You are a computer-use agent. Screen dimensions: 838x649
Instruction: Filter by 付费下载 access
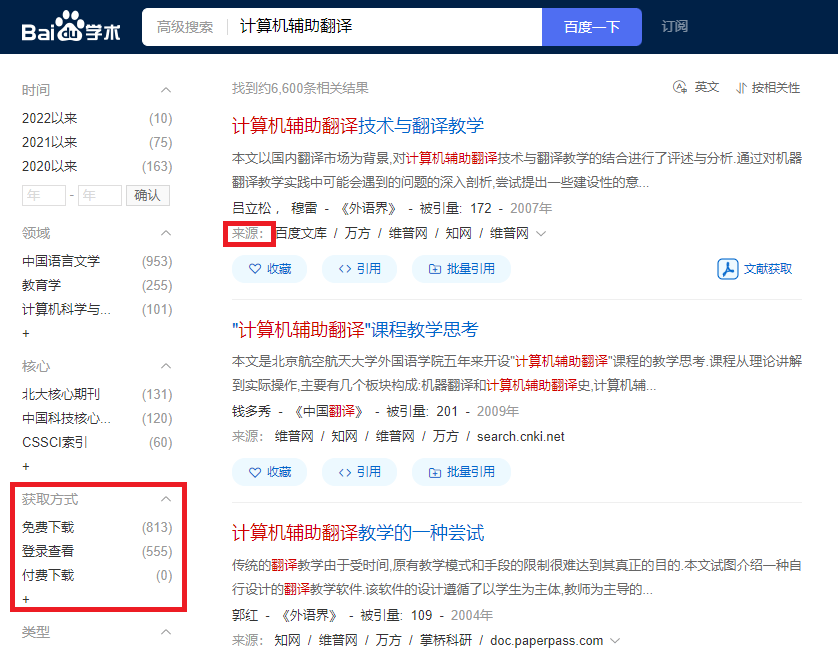click(48, 576)
